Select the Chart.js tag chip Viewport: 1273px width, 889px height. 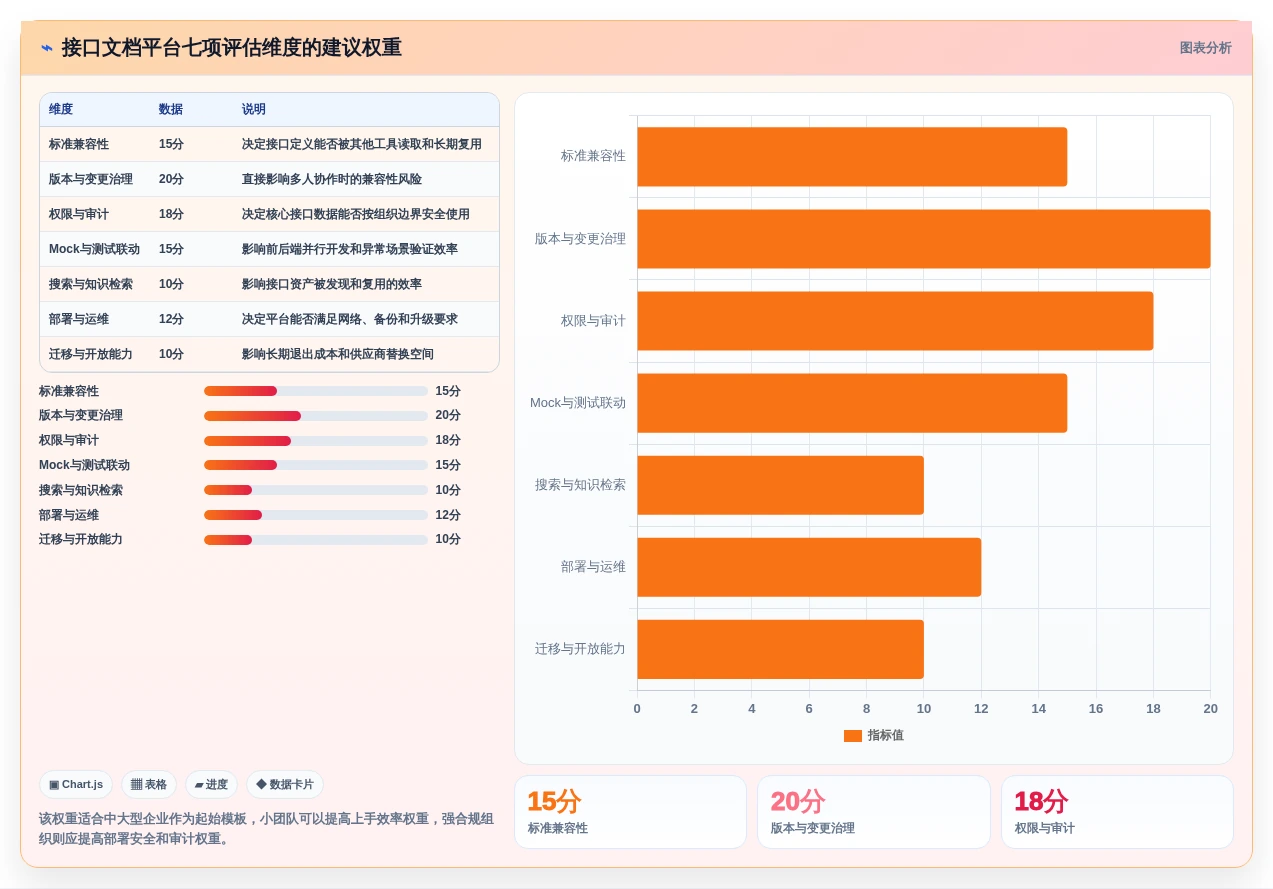pyautogui.click(x=76, y=785)
